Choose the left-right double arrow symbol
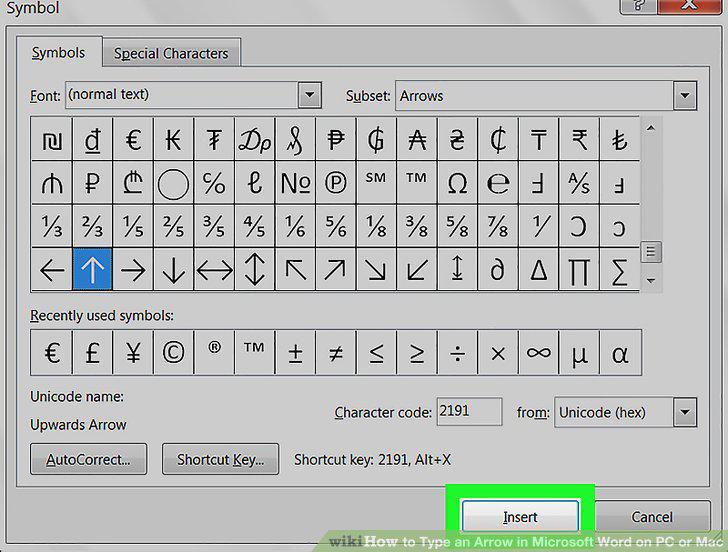728x552 pixels. (214, 270)
